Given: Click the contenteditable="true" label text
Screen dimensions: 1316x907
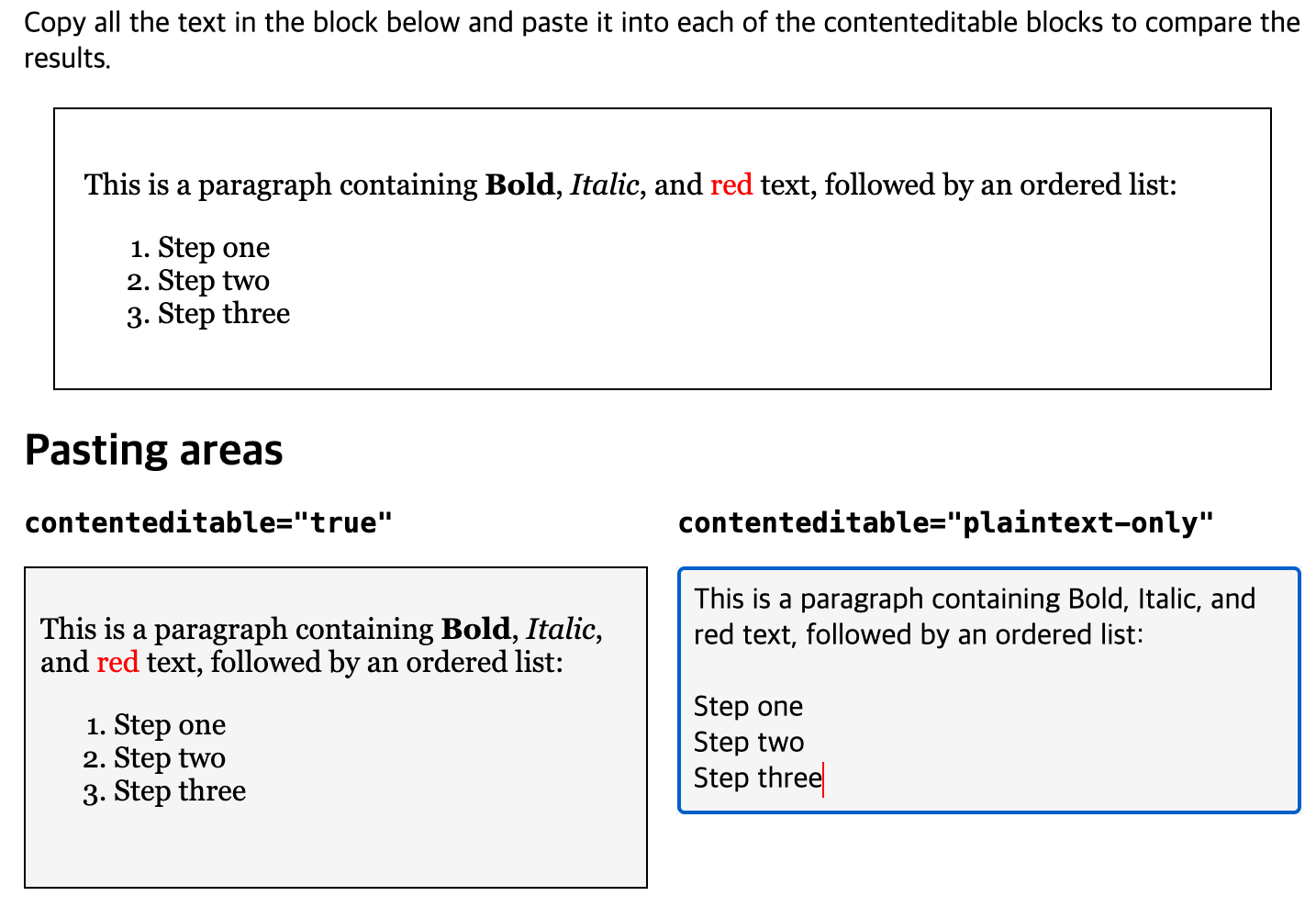Looking at the screenshot, I should tap(208, 521).
